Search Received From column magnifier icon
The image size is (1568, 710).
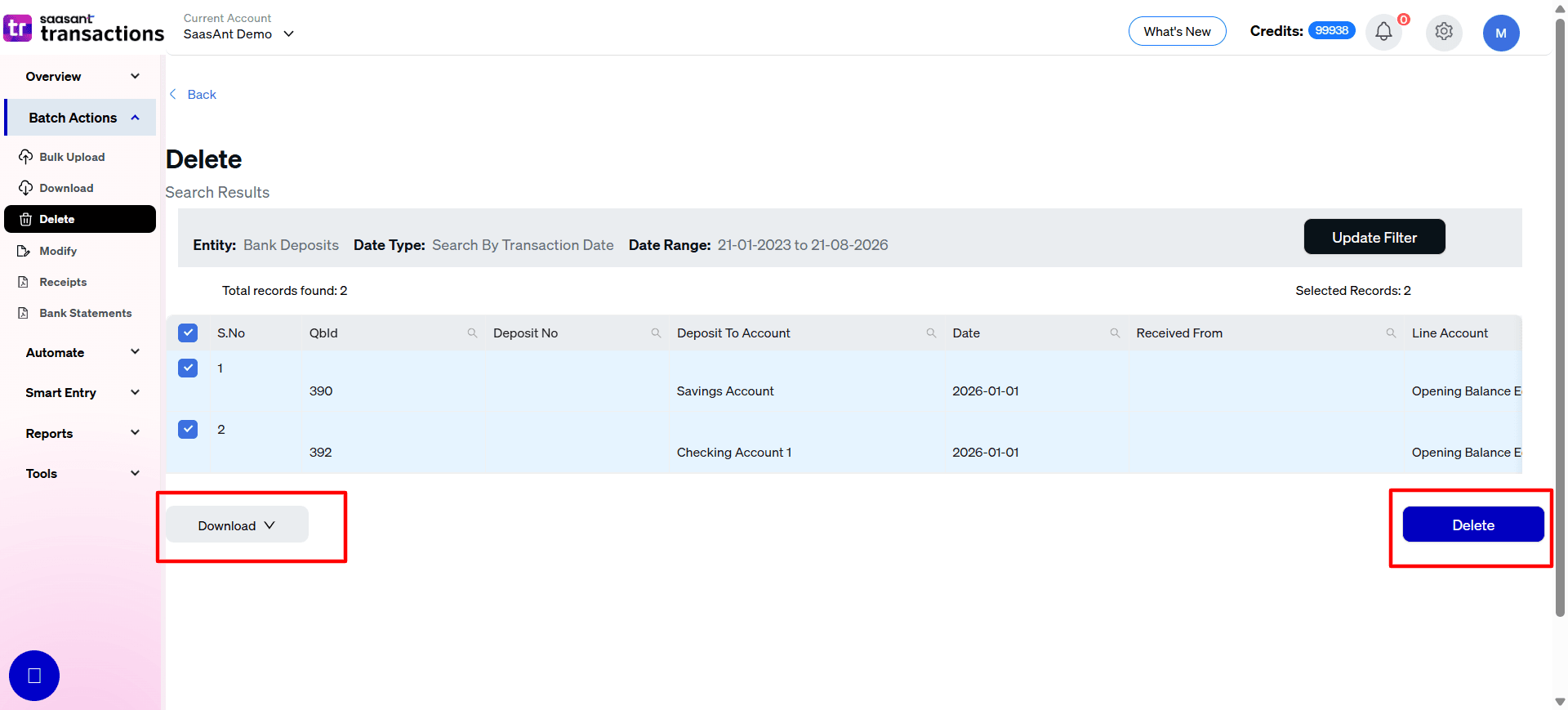tap(1391, 333)
